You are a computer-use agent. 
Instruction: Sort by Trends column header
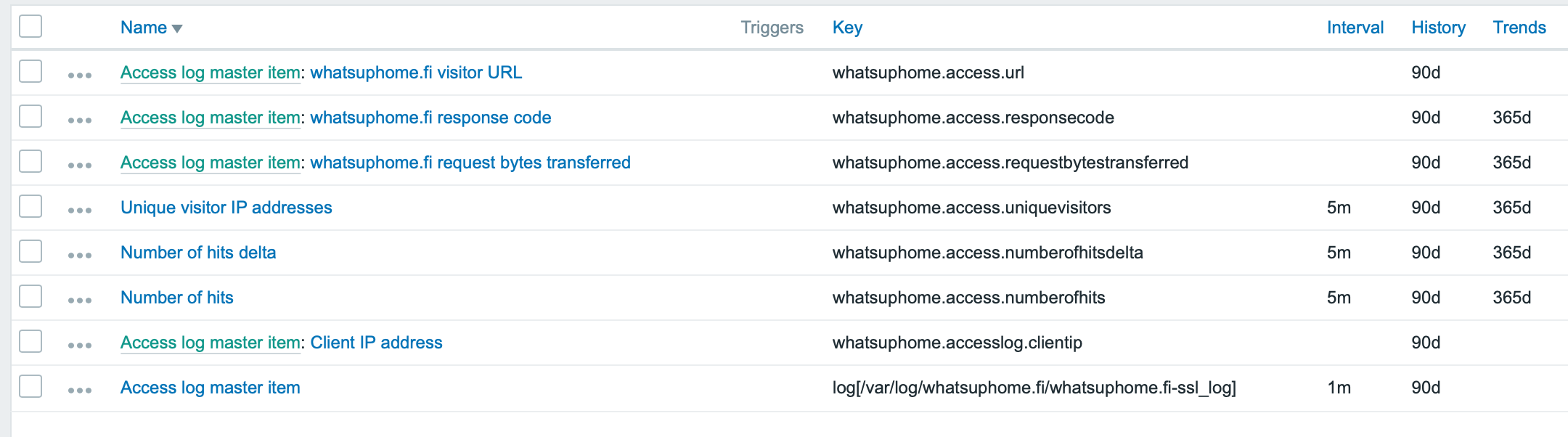1519,28
